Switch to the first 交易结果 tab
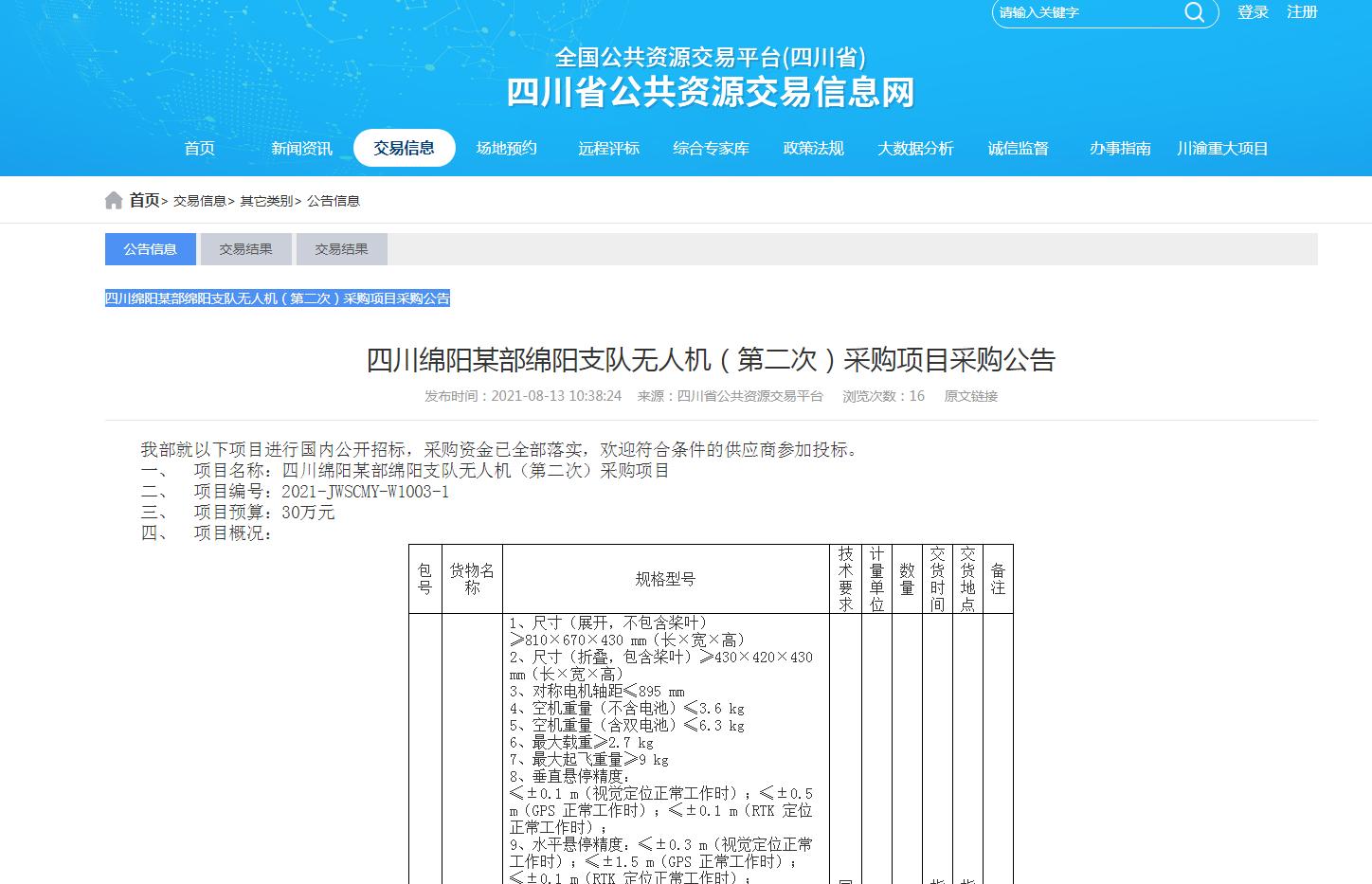Viewport: 1372px width, 884px height. click(245, 249)
